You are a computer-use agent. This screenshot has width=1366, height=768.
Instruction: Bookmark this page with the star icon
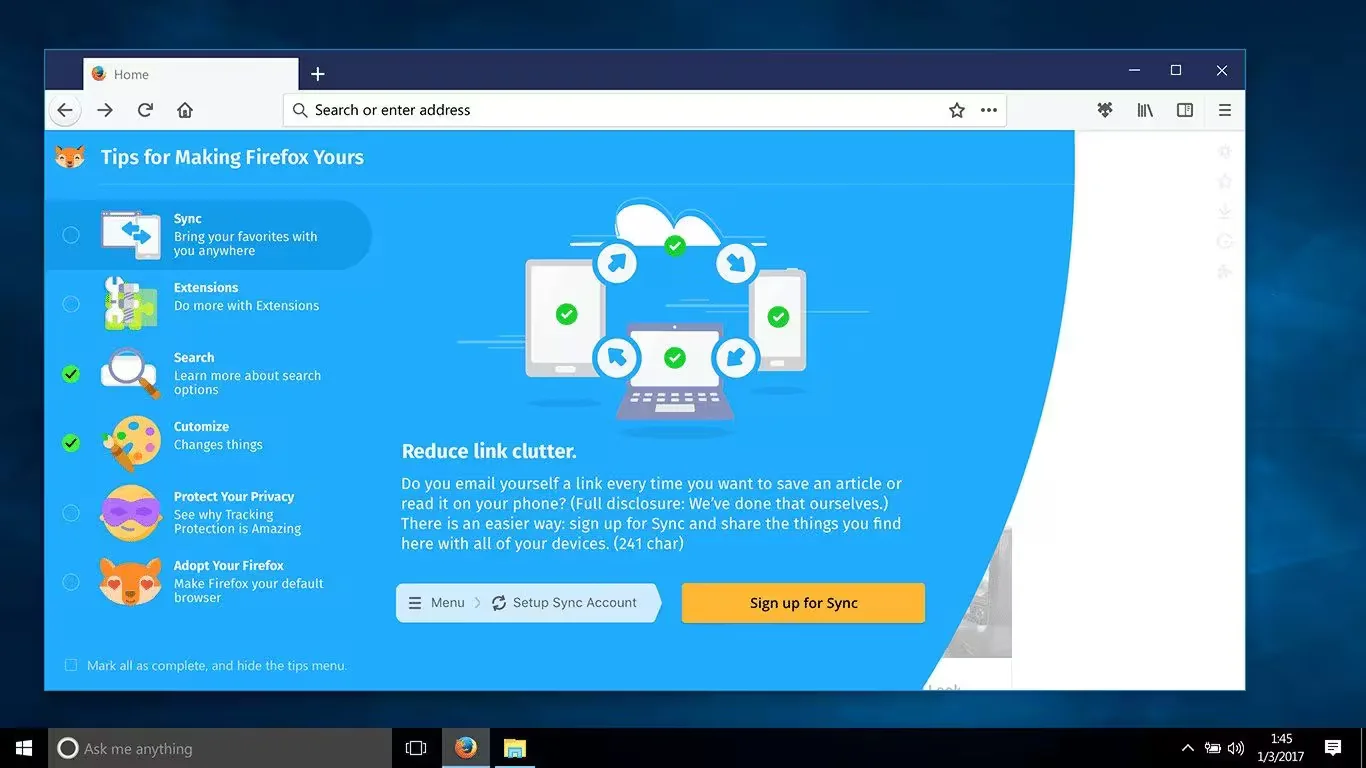click(x=957, y=110)
